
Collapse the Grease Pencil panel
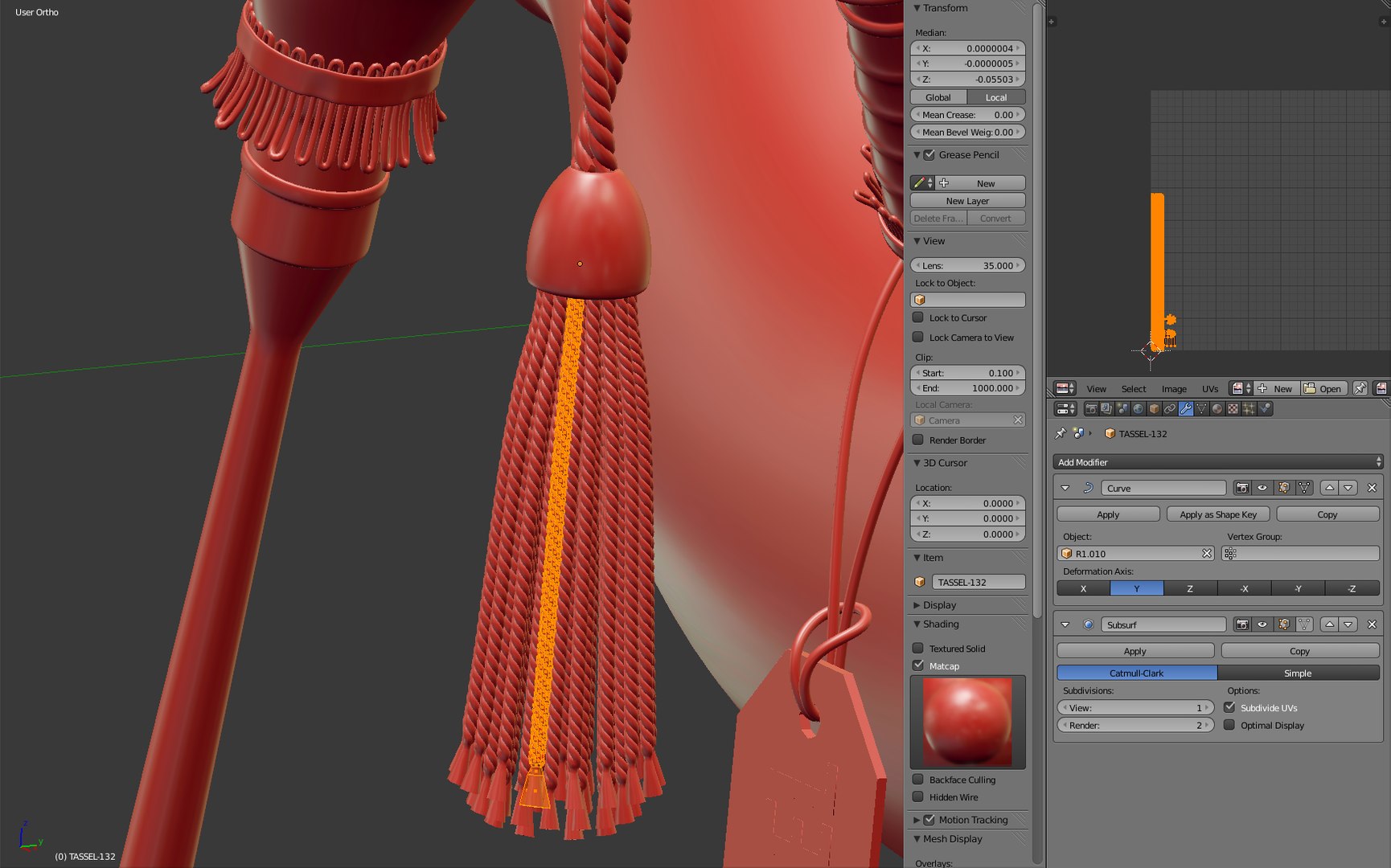(x=917, y=154)
